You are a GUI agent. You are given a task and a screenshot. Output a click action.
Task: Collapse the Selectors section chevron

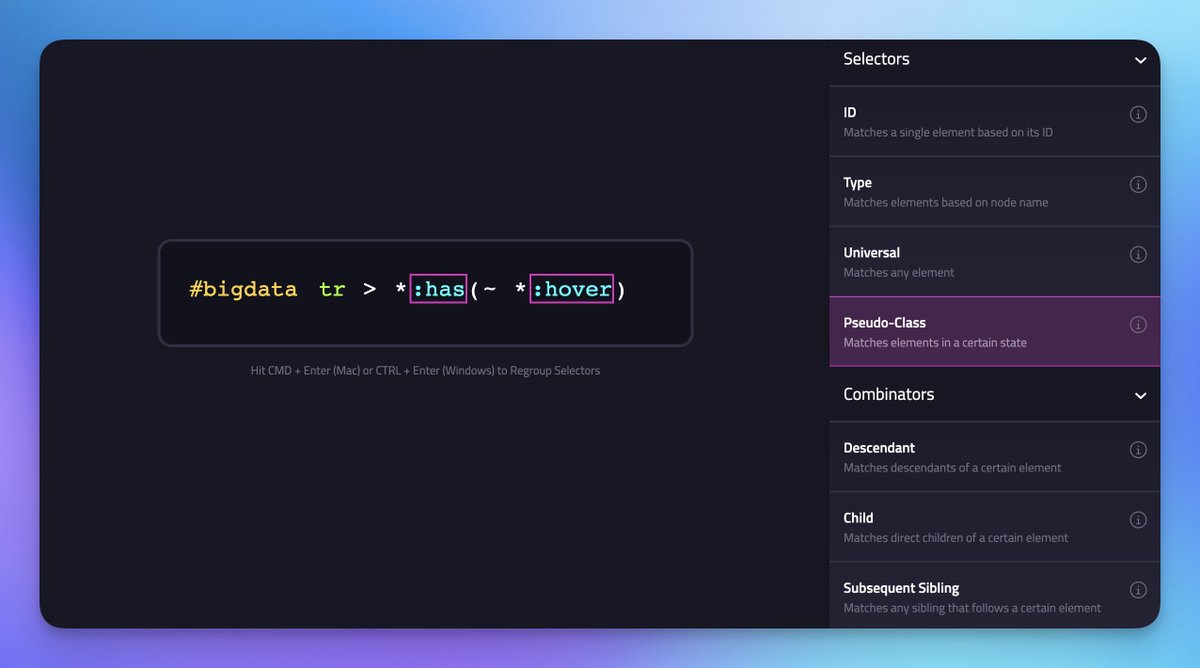coord(1140,60)
